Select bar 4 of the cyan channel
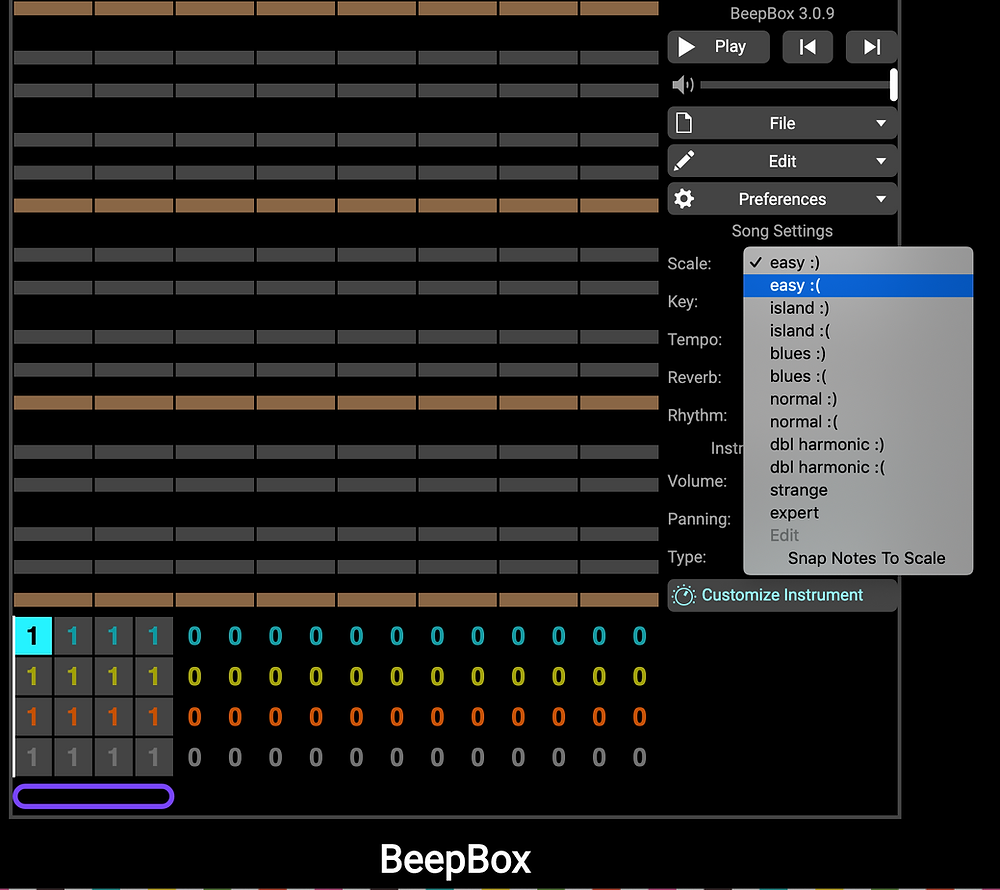This screenshot has height=890, width=1000. (154, 636)
